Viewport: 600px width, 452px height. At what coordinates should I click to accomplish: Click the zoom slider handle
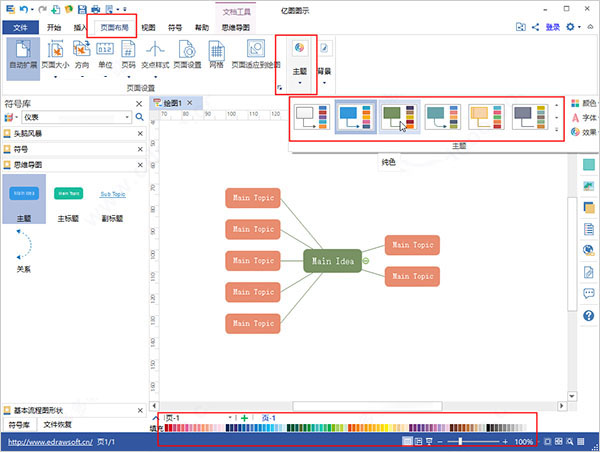point(460,441)
